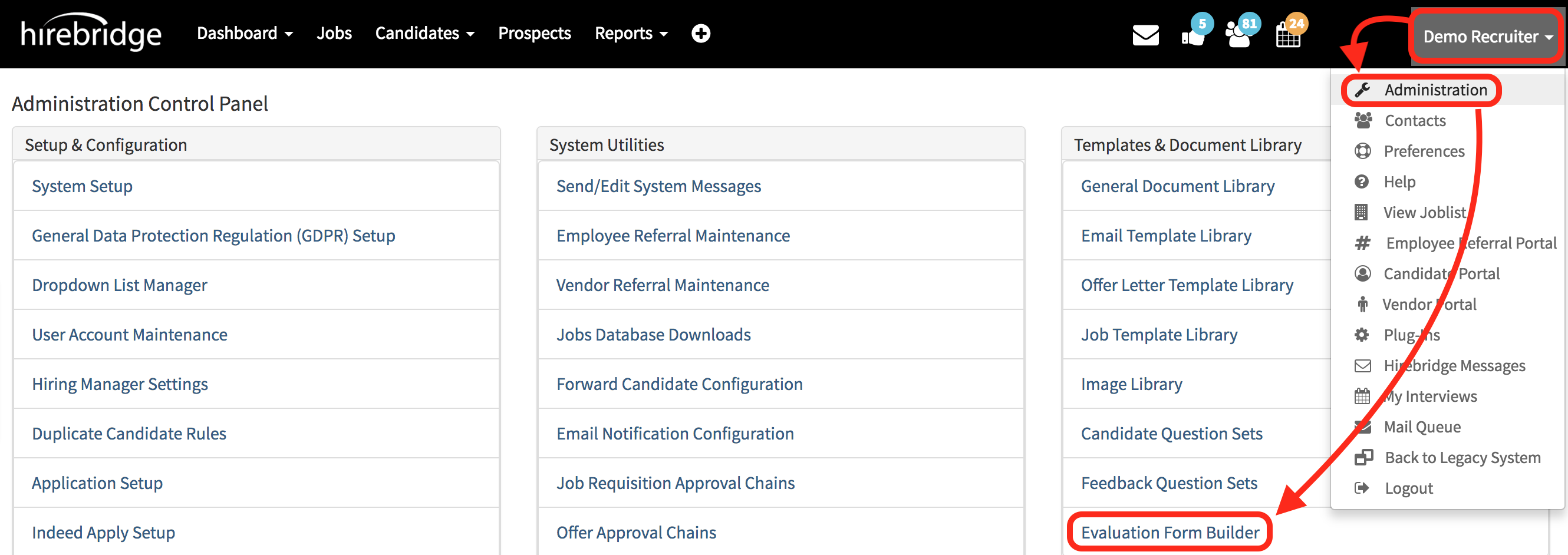Open the Demo Recruiter dropdown

pyautogui.click(x=1485, y=37)
